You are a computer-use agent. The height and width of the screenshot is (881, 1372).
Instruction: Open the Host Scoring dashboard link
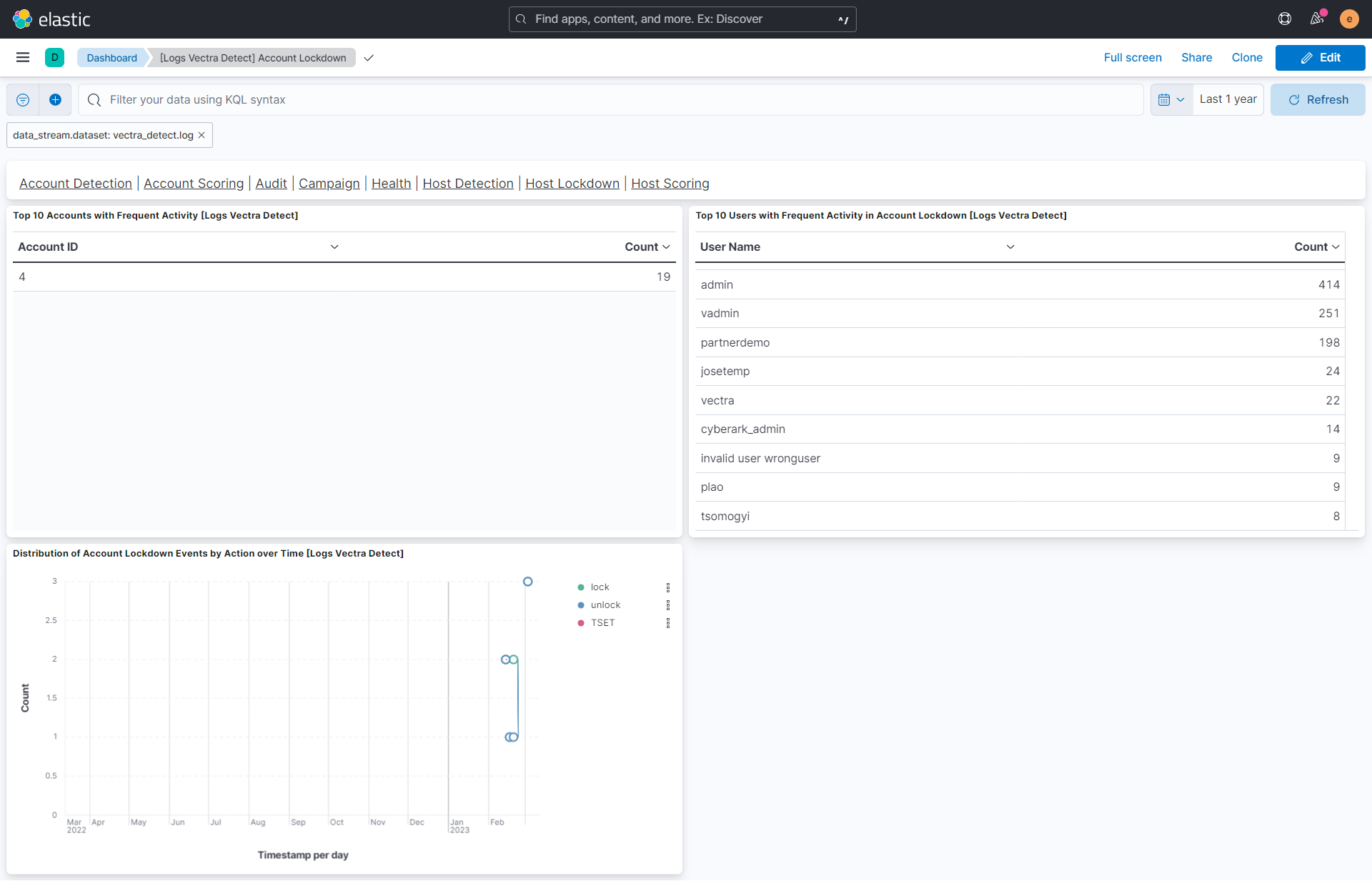670,184
